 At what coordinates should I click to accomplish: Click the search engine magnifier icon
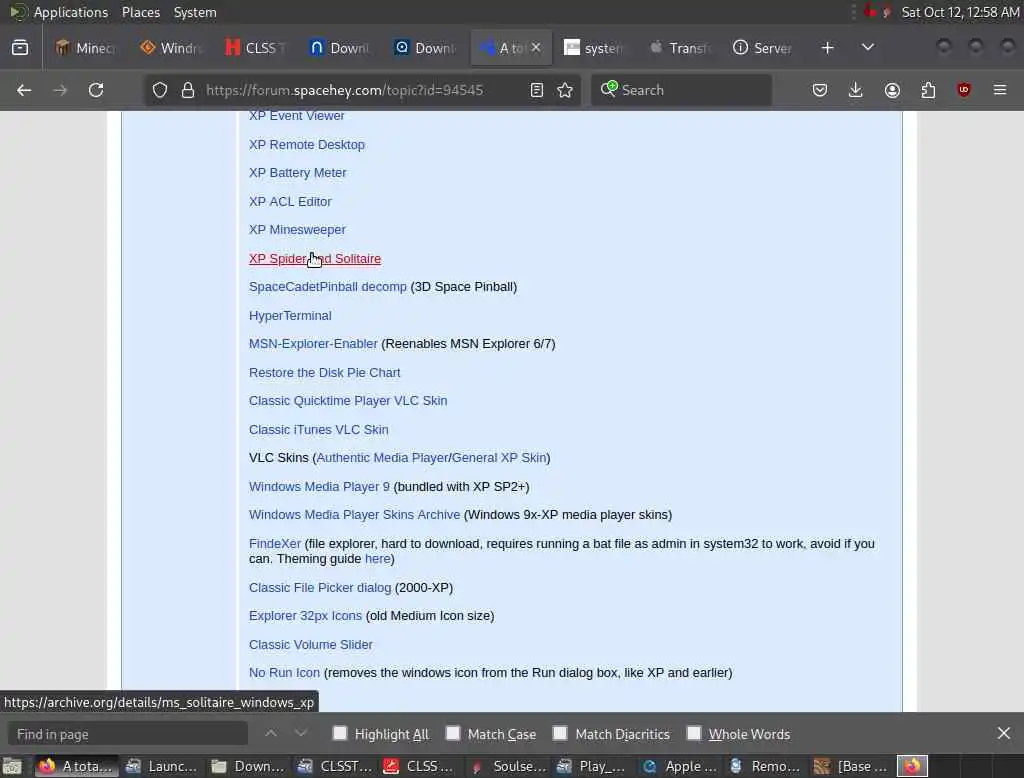tap(609, 89)
